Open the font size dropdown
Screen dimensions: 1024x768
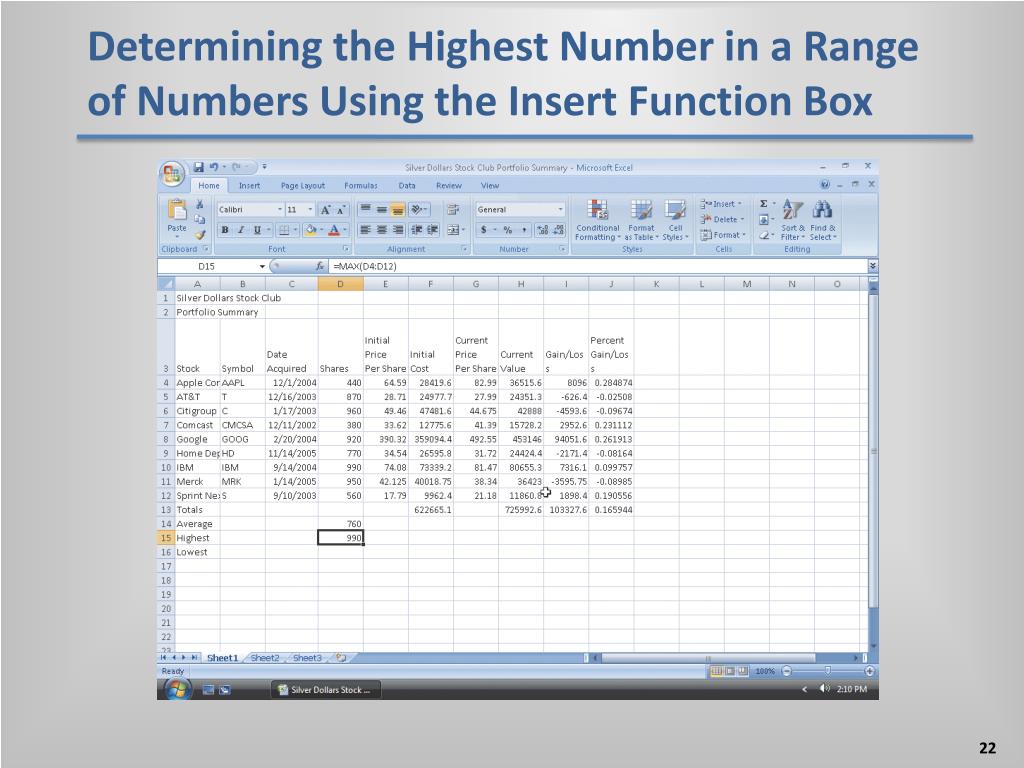click(x=310, y=210)
